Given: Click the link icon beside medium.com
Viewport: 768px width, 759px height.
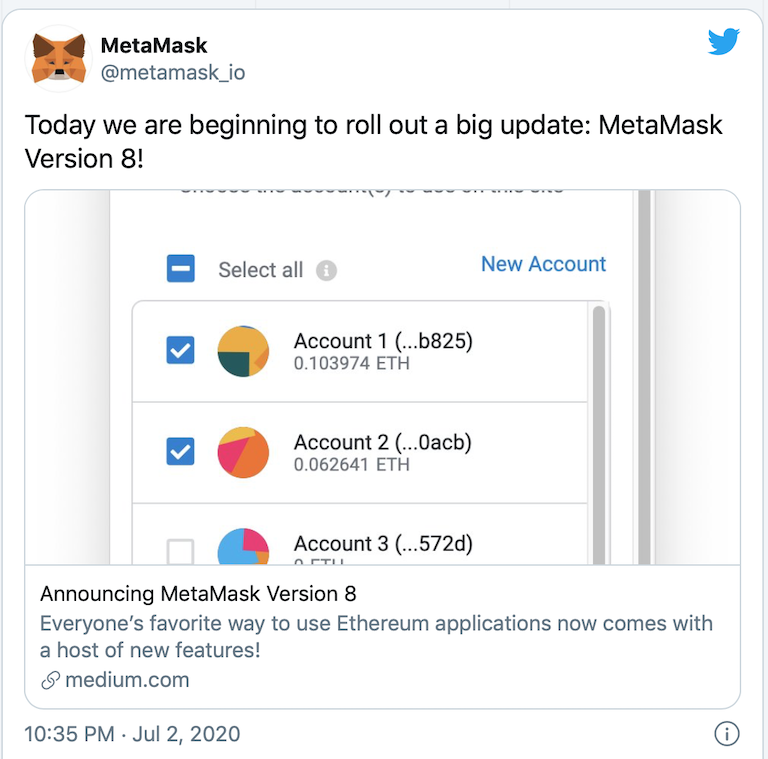Looking at the screenshot, I should click(x=49, y=681).
